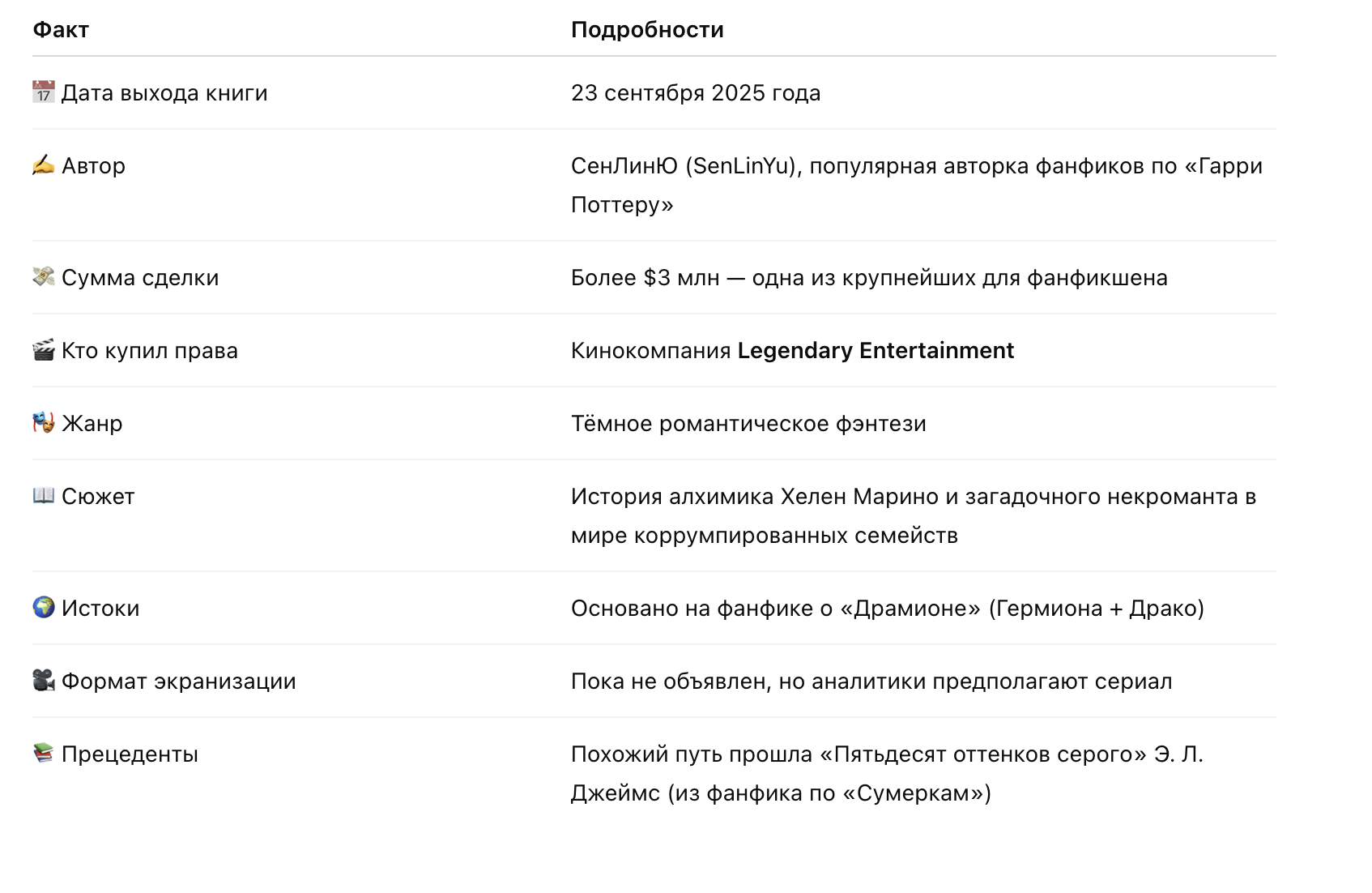Click the Дата выхода книги label

(164, 93)
